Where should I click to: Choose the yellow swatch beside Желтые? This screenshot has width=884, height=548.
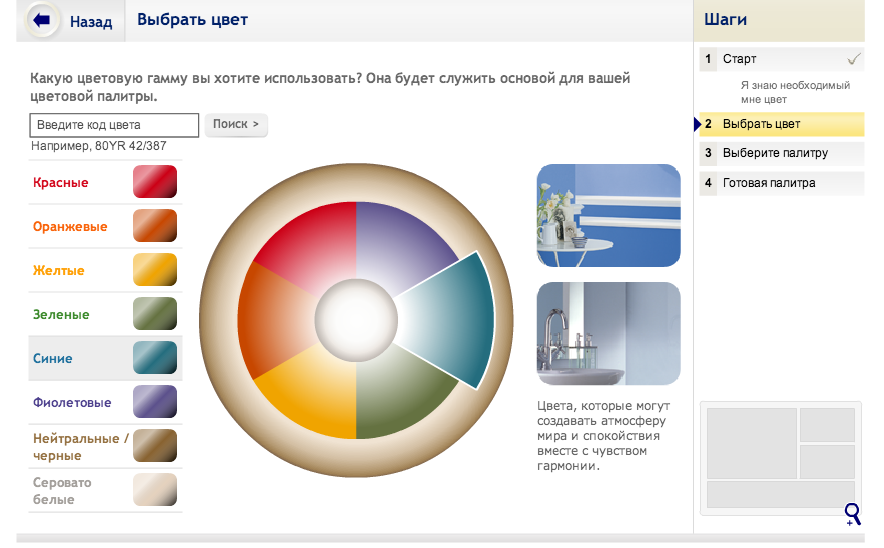(155, 270)
